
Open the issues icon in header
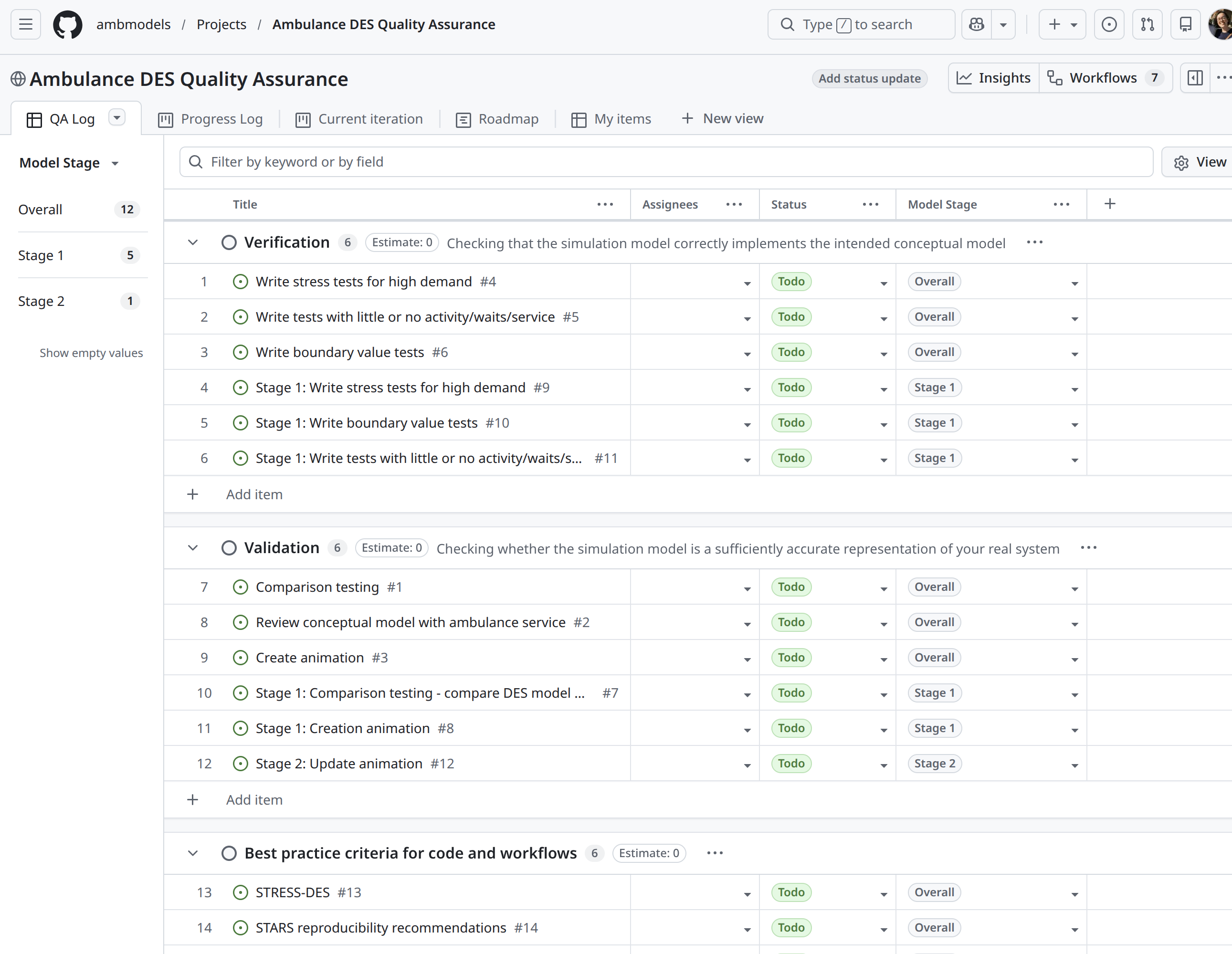(x=1108, y=24)
